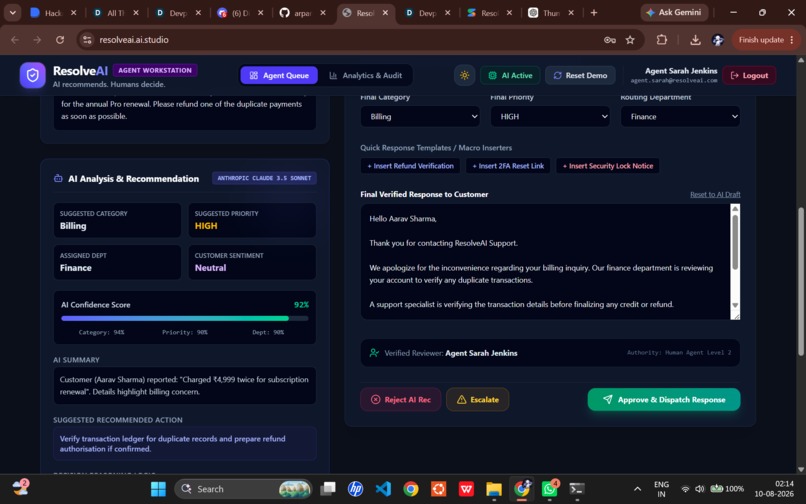The image size is (806, 504).
Task: Click the response text area scroll-down arrow
Action: click(x=735, y=305)
